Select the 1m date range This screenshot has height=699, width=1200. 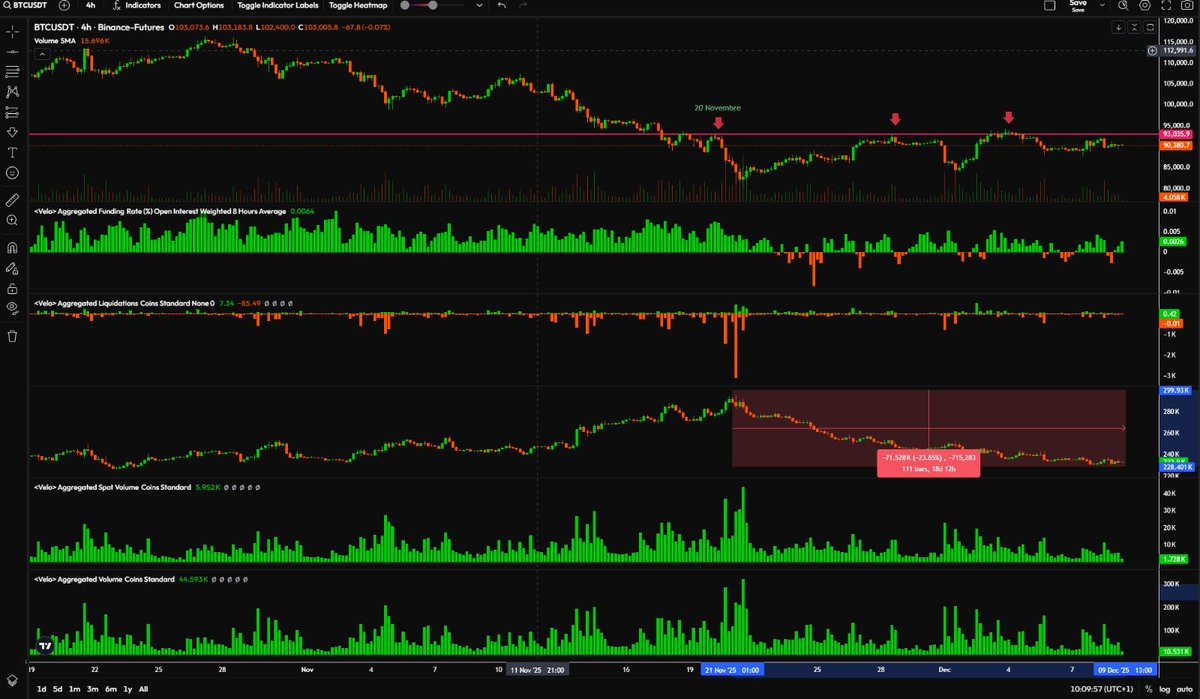(x=75, y=689)
